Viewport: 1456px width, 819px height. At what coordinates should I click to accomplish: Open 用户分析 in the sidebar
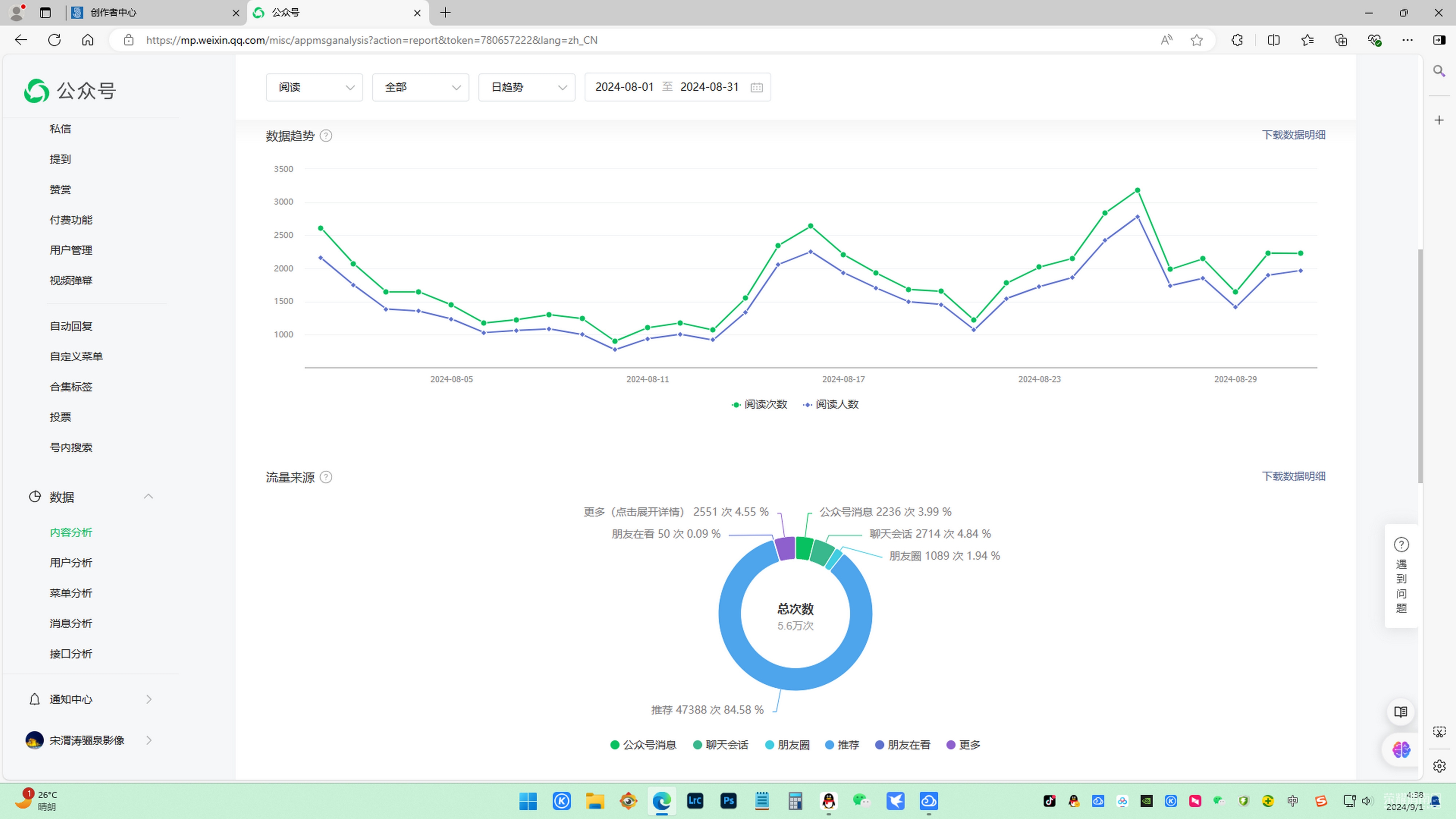[71, 563]
